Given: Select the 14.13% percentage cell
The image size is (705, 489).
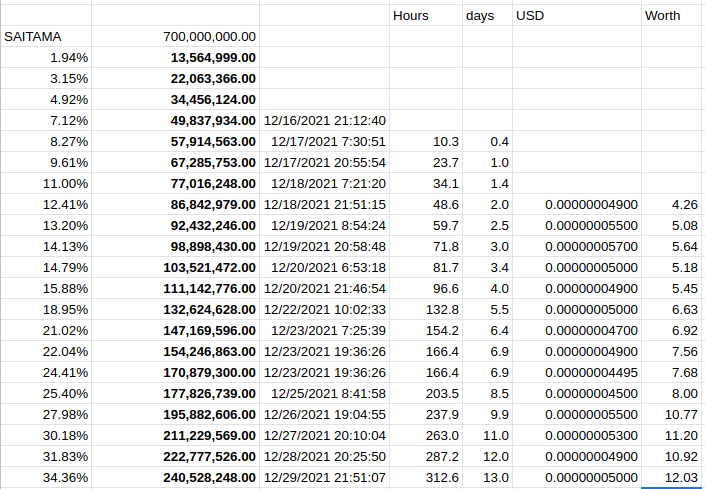Looking at the screenshot, I should click(46, 246).
